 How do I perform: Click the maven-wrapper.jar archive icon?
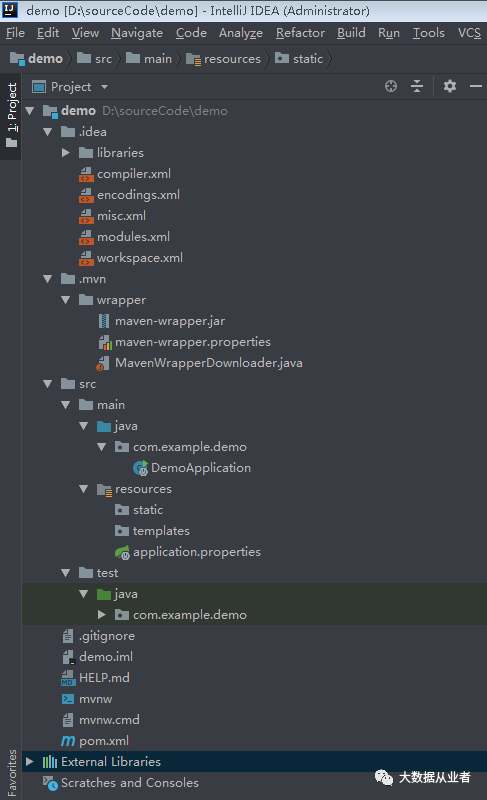[x=104, y=321]
